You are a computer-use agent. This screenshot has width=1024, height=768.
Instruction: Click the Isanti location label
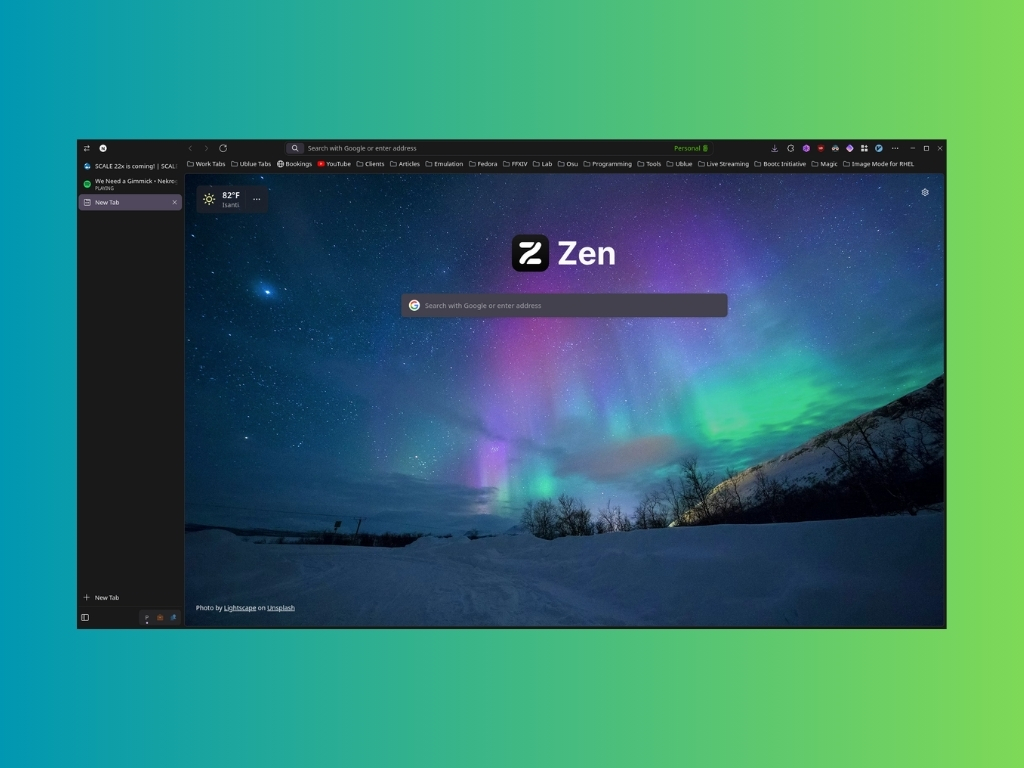click(231, 205)
